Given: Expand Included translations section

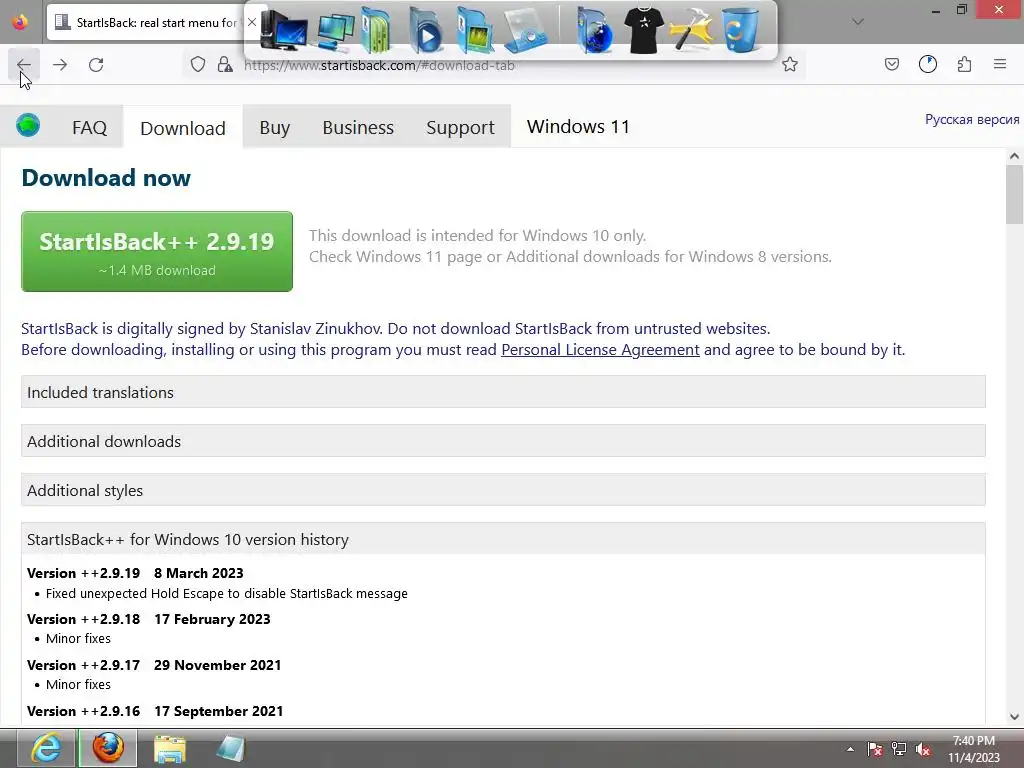Looking at the screenshot, I should (503, 392).
